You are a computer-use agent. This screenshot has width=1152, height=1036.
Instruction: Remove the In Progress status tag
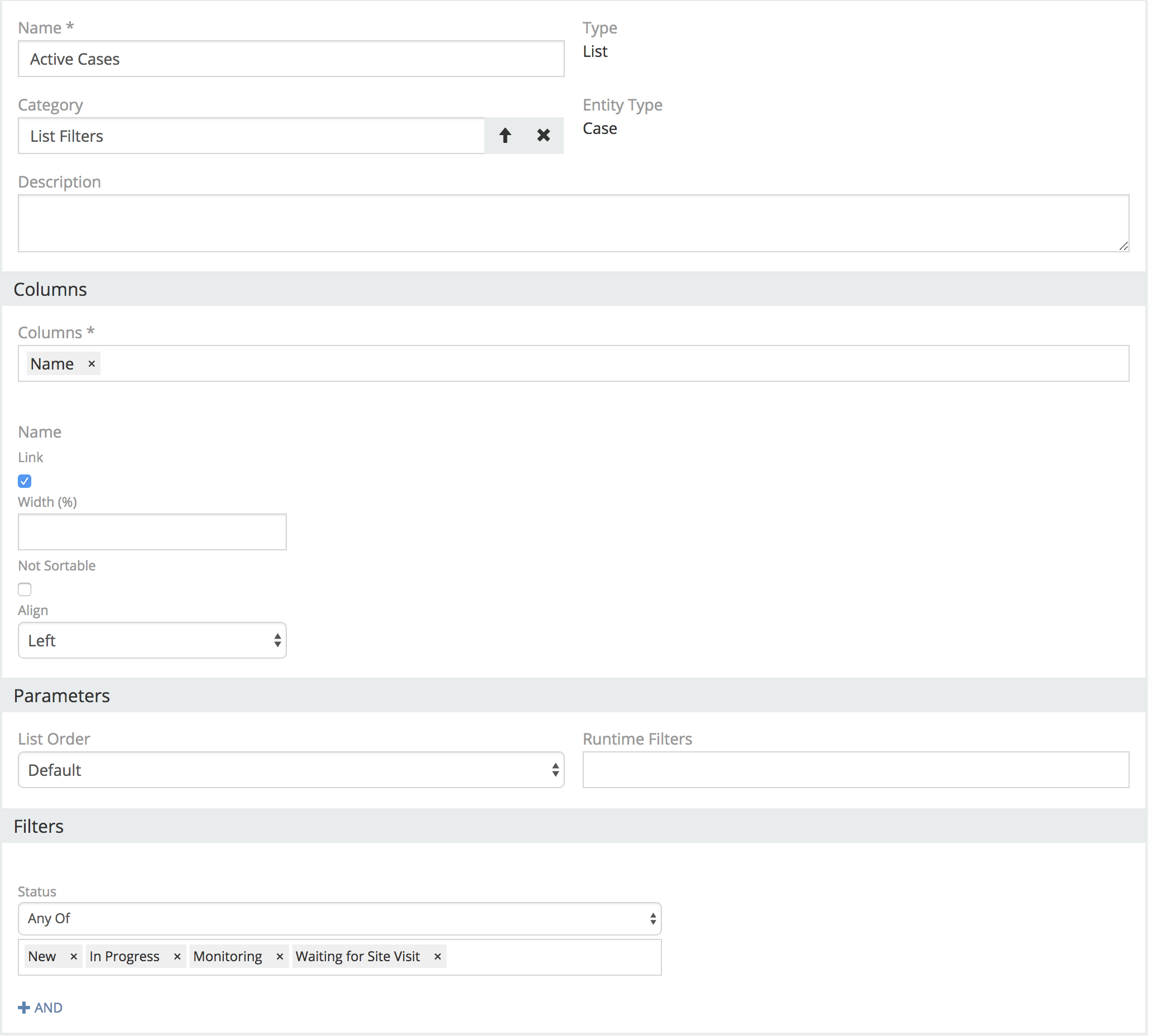point(177,957)
